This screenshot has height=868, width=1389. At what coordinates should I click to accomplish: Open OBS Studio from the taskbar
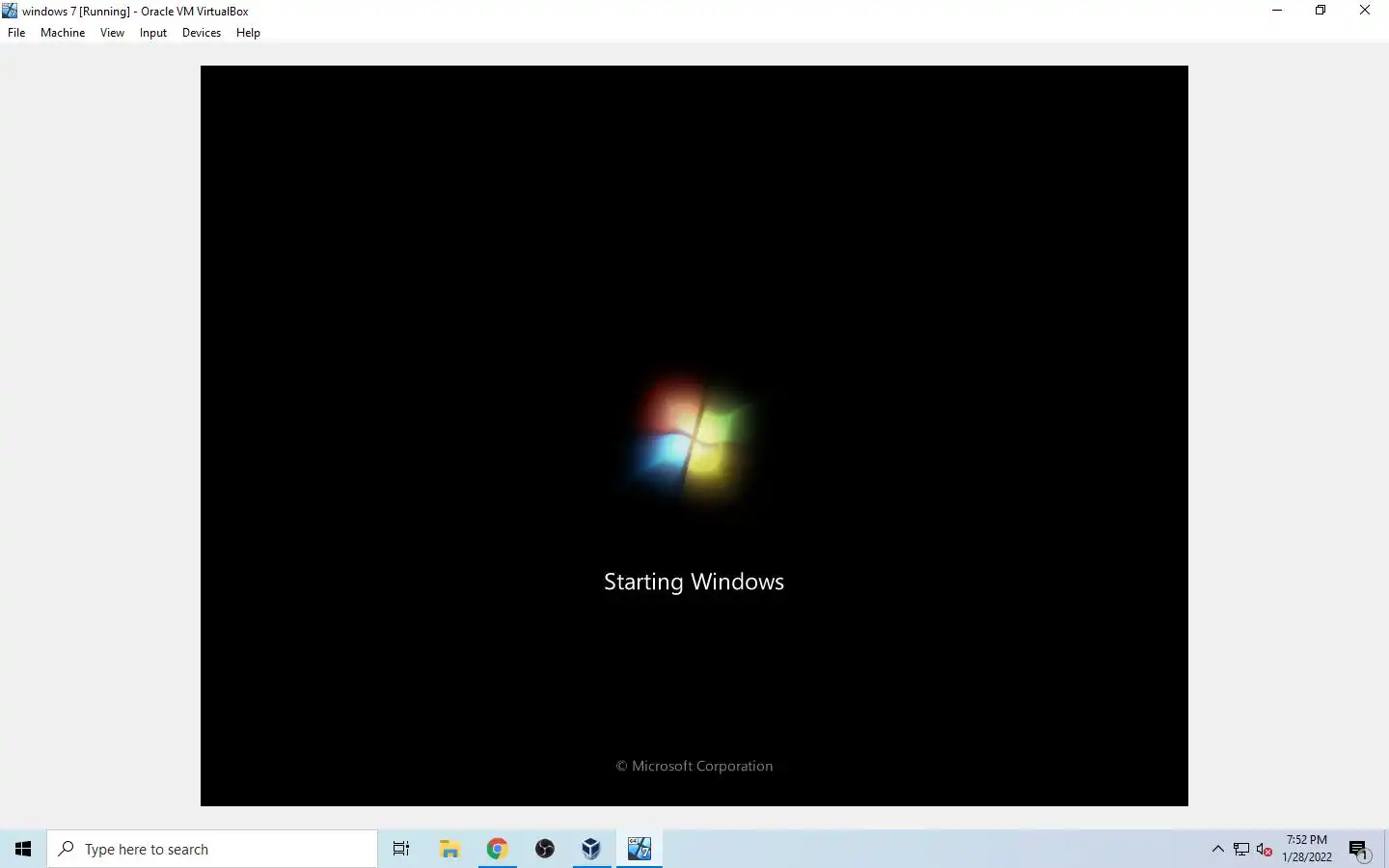pos(545,849)
